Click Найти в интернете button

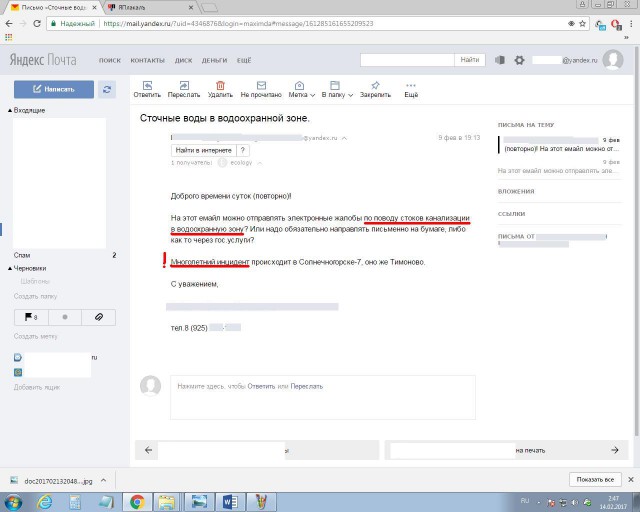point(203,150)
